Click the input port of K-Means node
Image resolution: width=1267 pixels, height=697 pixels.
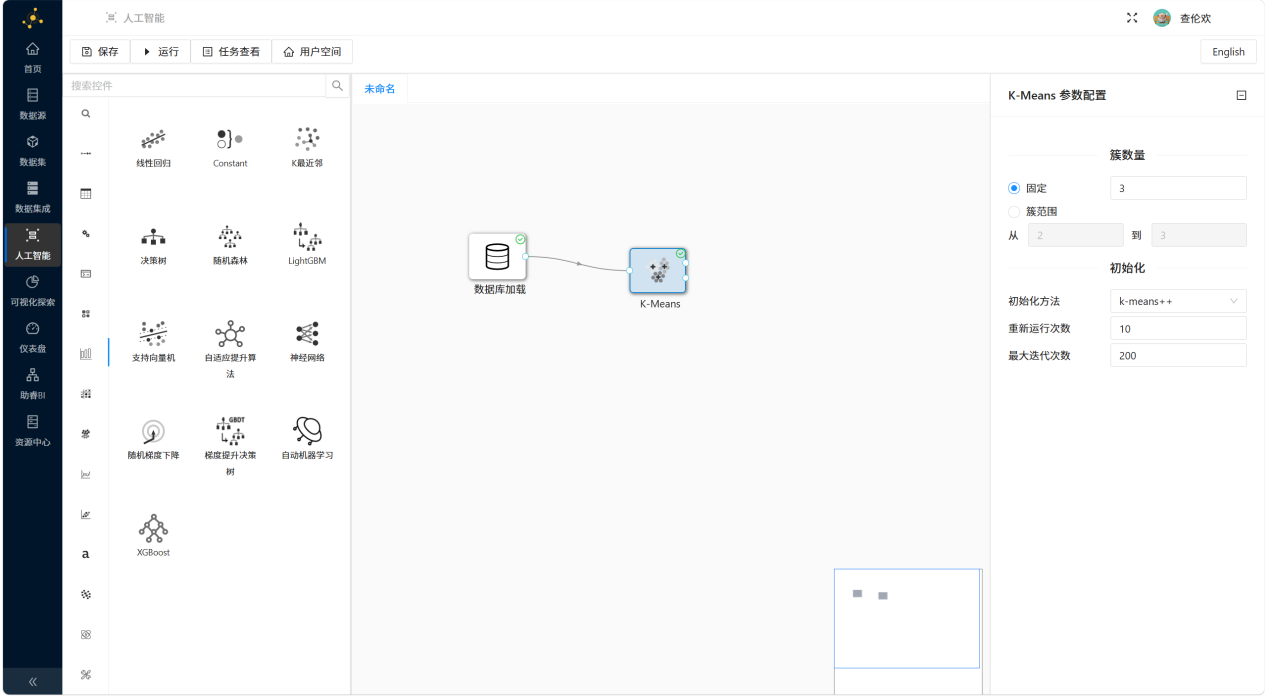[630, 270]
